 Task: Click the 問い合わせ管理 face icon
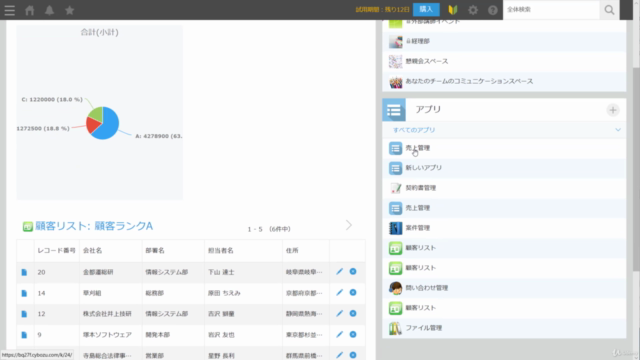(395, 288)
